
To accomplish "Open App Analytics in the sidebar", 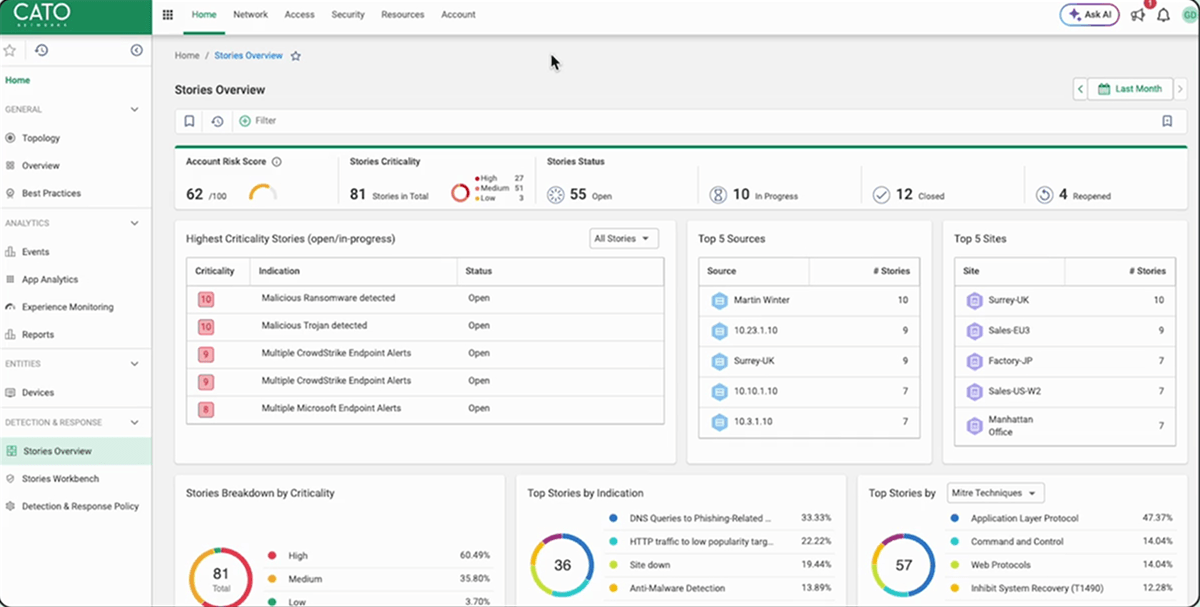I will pos(75,280).
